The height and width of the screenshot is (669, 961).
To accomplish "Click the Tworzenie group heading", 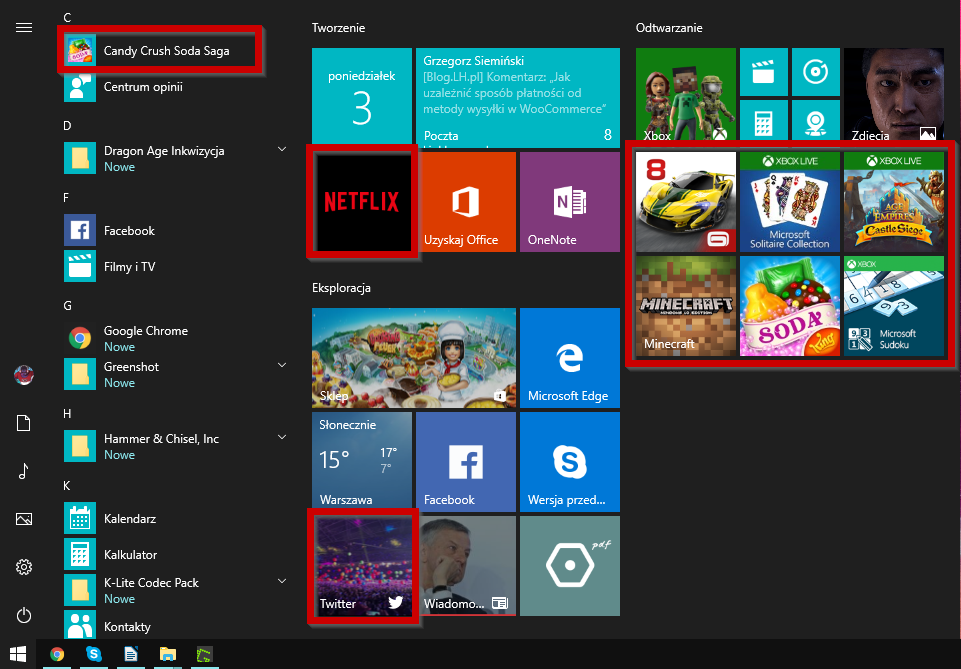I will coord(338,28).
